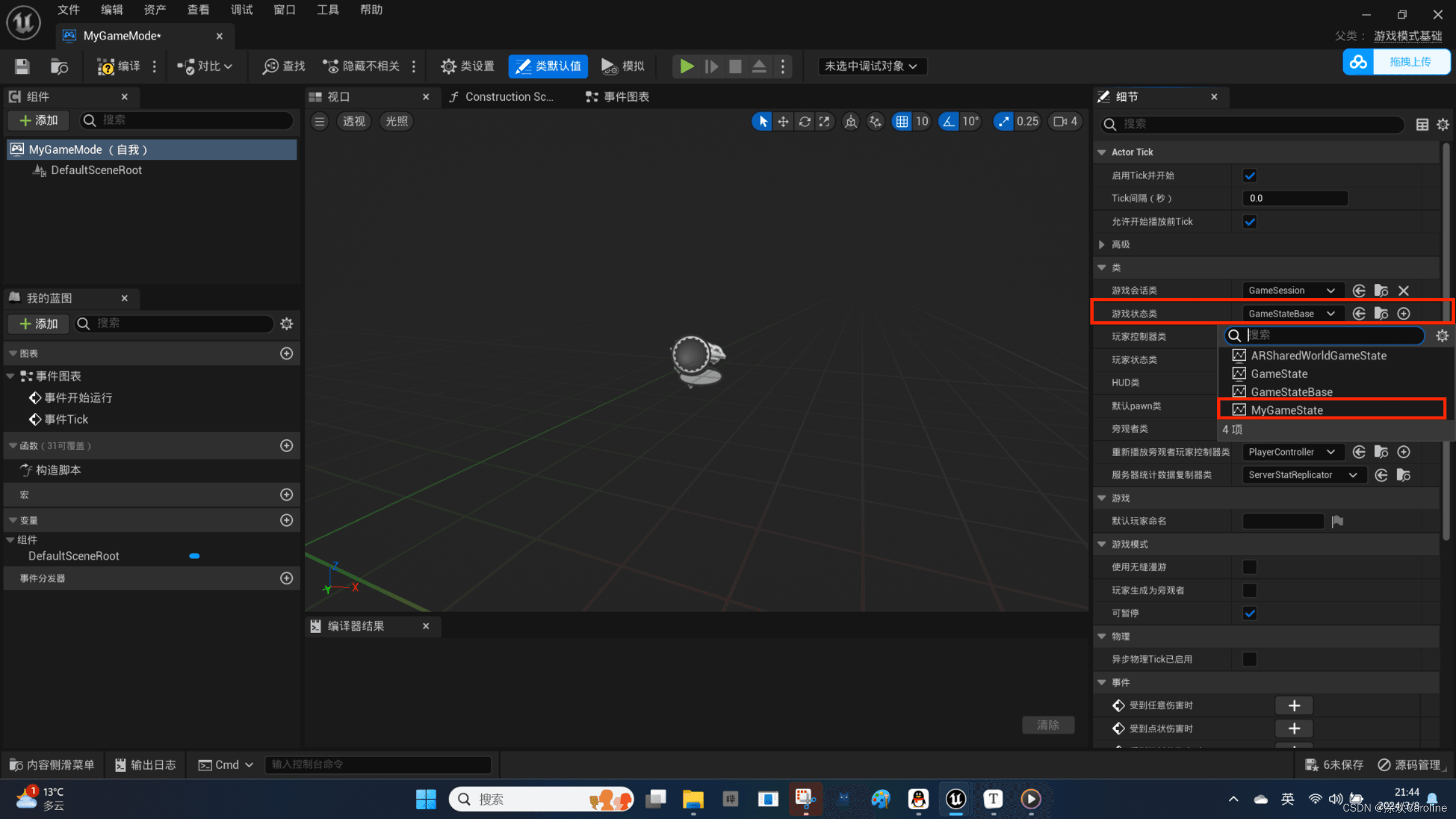
Task: Click the Save floppy disk icon
Action: [22, 67]
